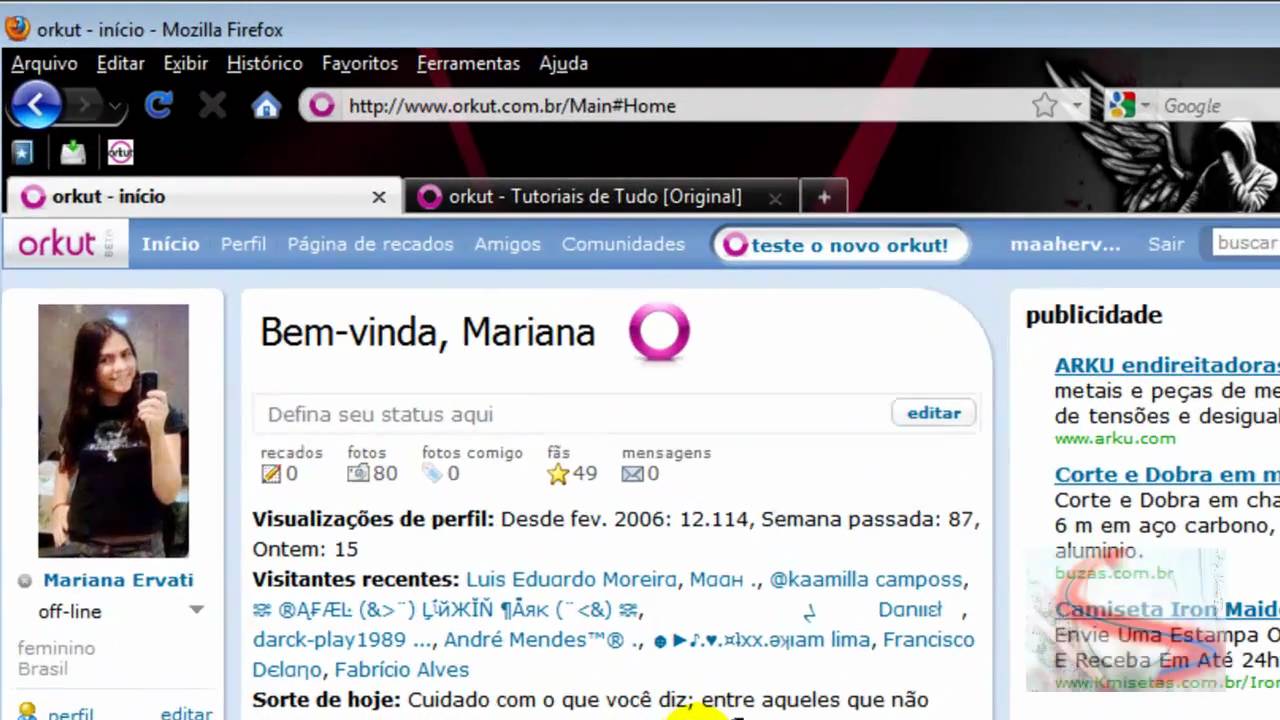1280x720 pixels.
Task: Open visitor @kaamilla camposs profile
Action: point(866,579)
